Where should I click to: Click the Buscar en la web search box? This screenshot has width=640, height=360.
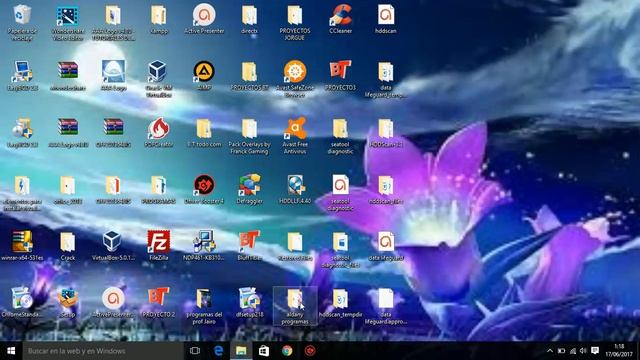tap(103, 351)
